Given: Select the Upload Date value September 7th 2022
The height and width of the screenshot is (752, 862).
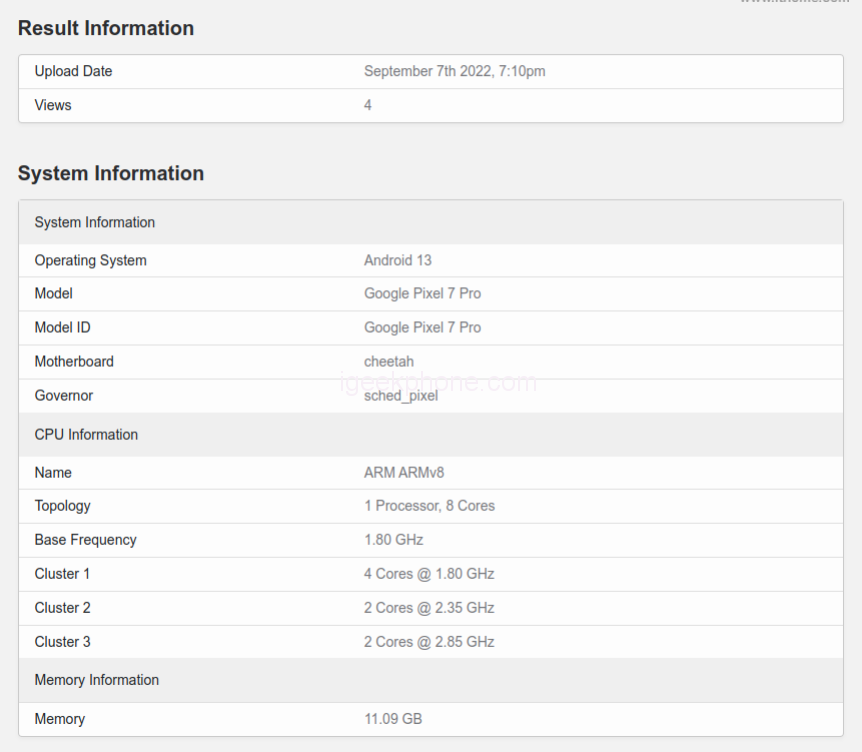Looking at the screenshot, I should click(454, 71).
